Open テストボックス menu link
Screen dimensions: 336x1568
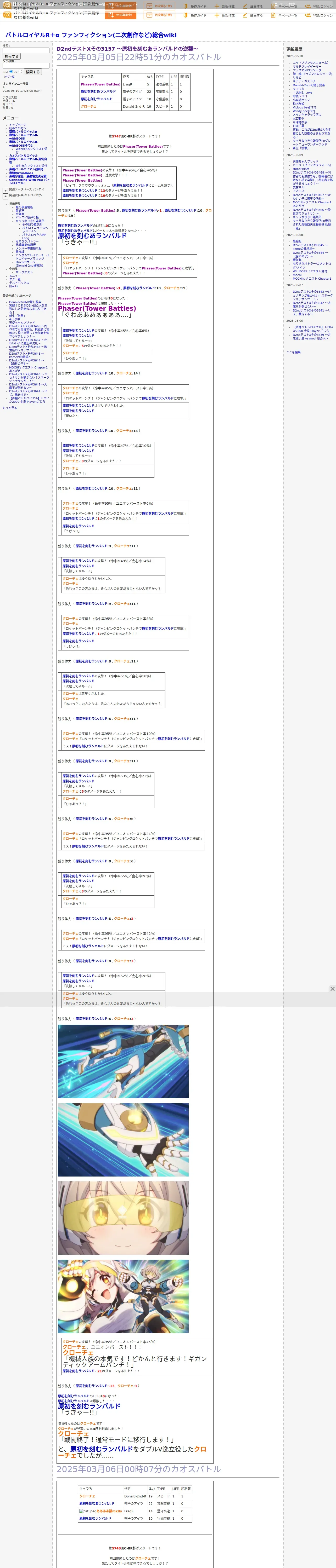click(19, 283)
